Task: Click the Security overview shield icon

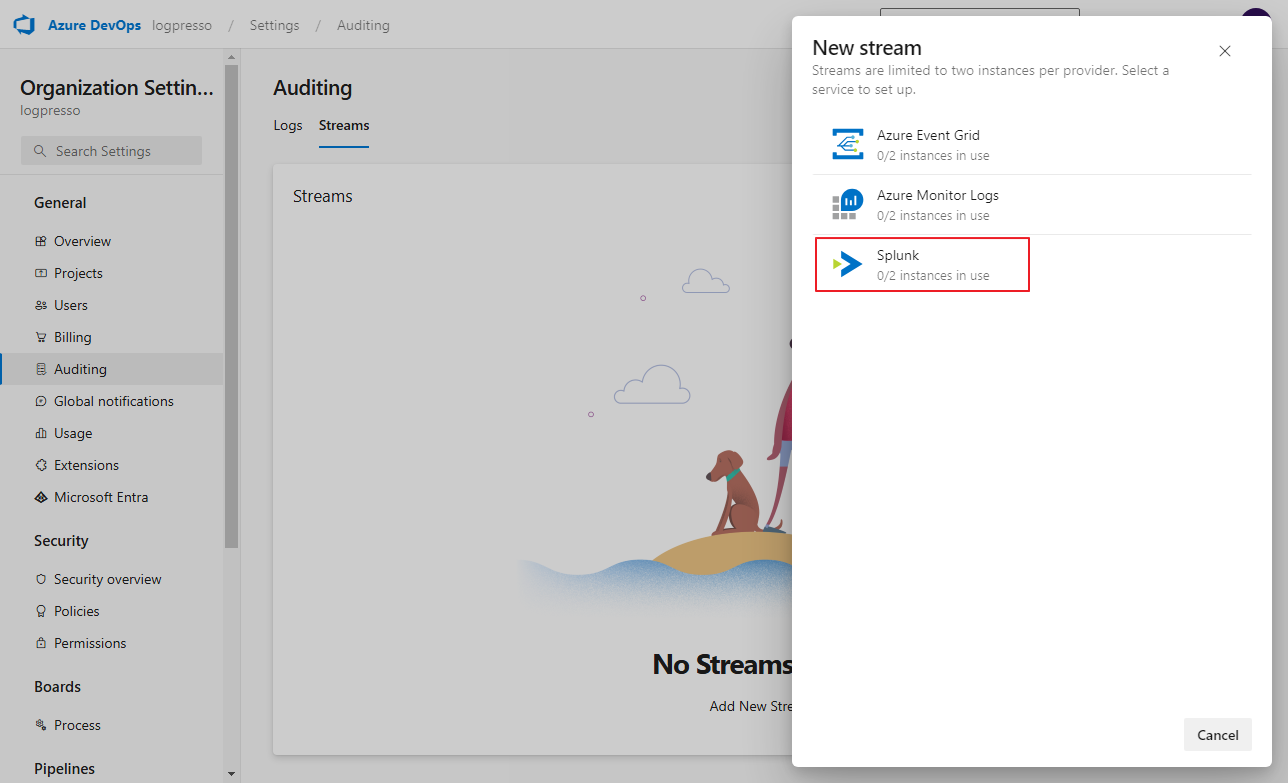Action: coord(41,579)
